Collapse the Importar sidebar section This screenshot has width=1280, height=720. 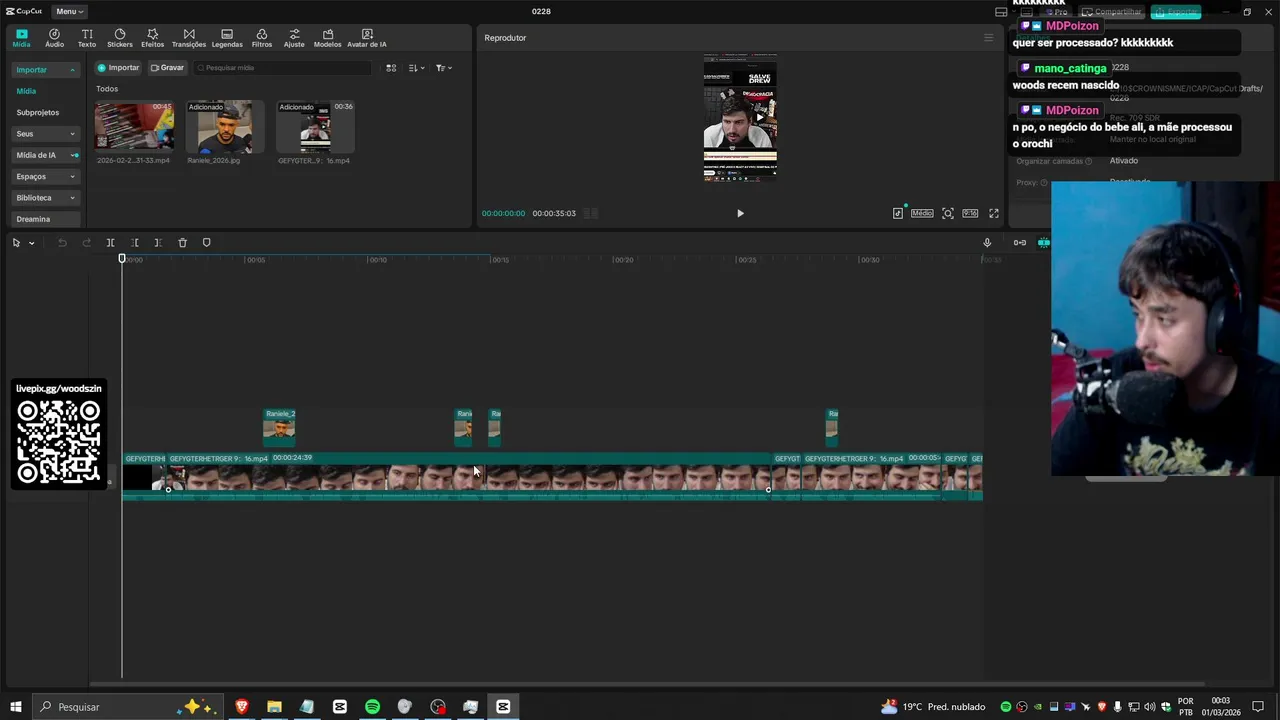point(45,70)
